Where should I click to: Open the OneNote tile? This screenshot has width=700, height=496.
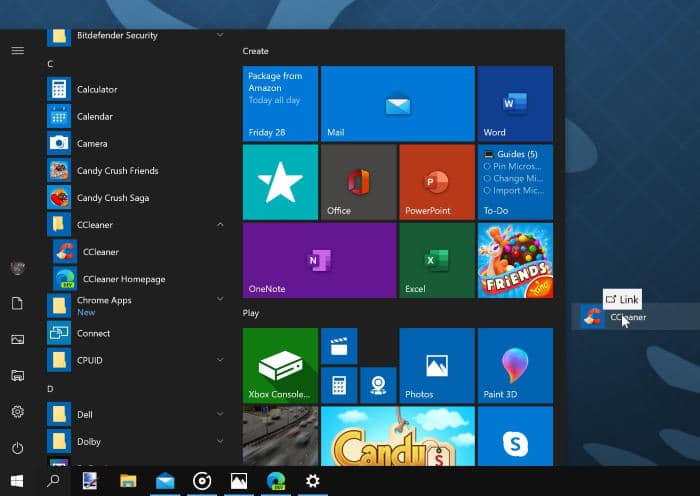tap(320, 260)
